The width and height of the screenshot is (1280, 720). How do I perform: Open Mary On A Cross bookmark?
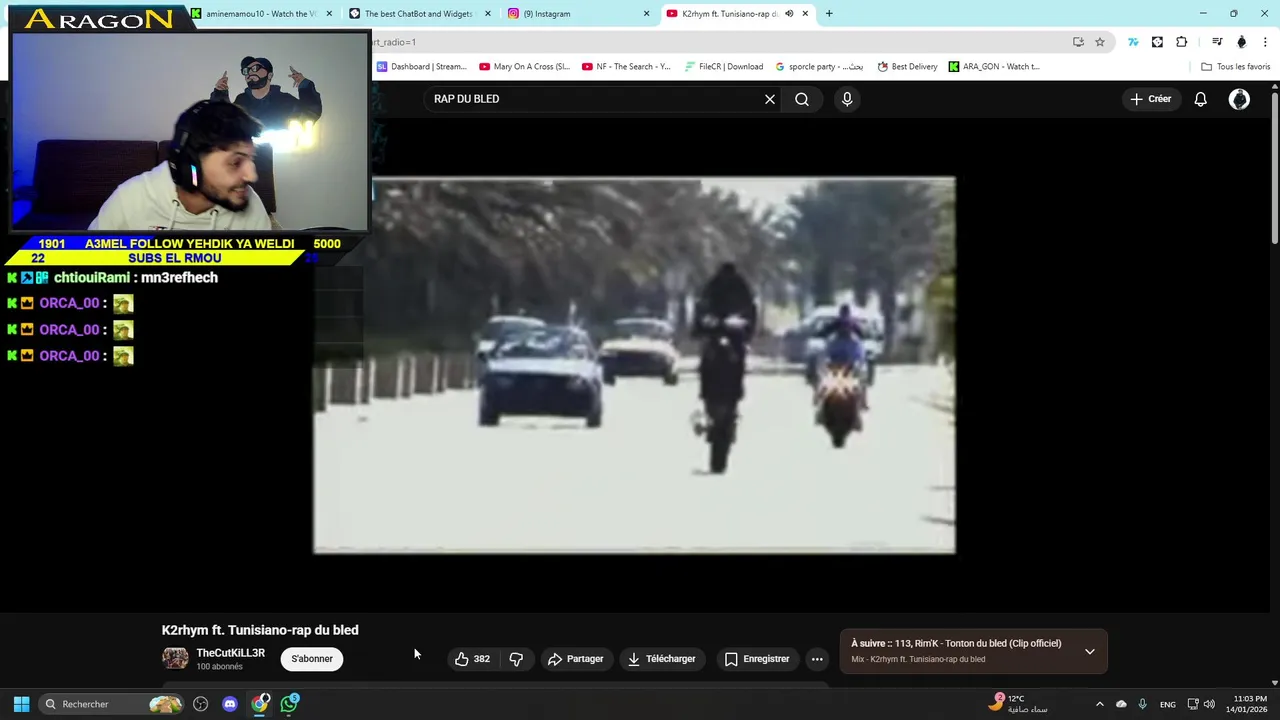click(x=524, y=67)
